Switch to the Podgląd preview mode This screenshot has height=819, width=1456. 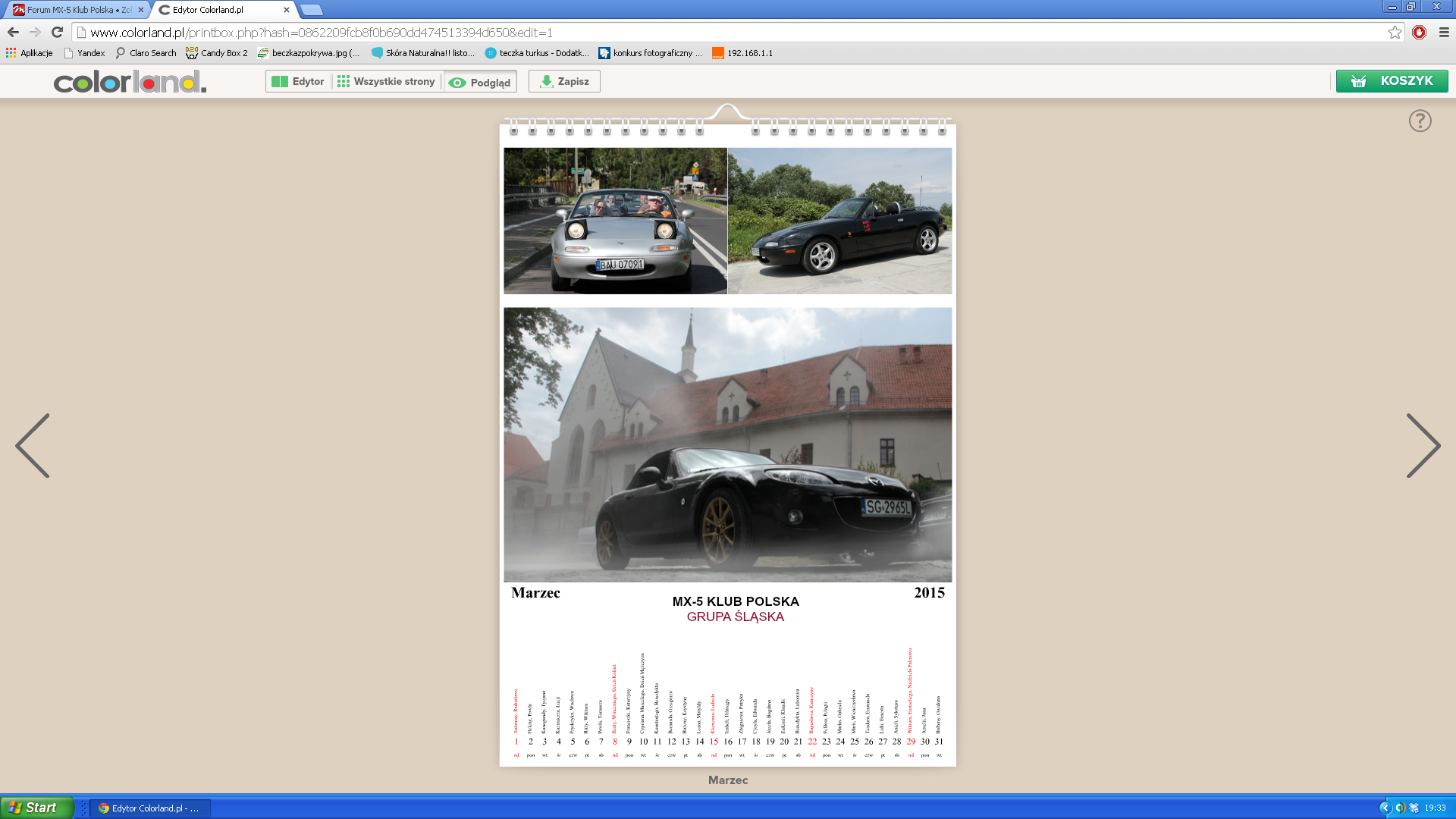pyautogui.click(x=480, y=82)
